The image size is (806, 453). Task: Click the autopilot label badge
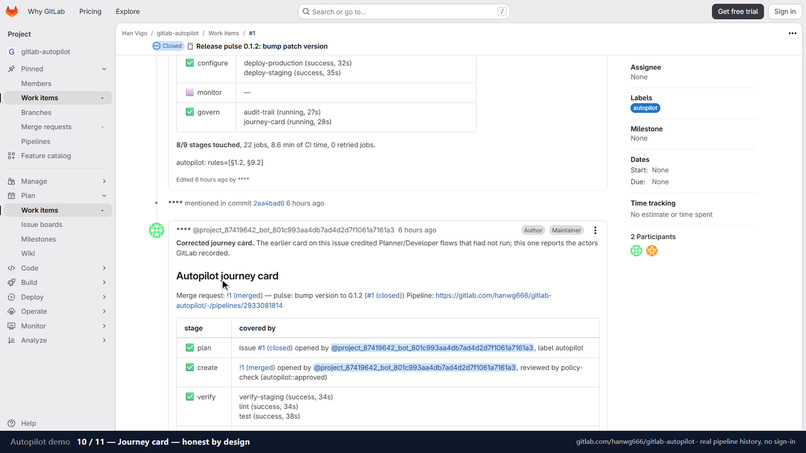pos(645,108)
